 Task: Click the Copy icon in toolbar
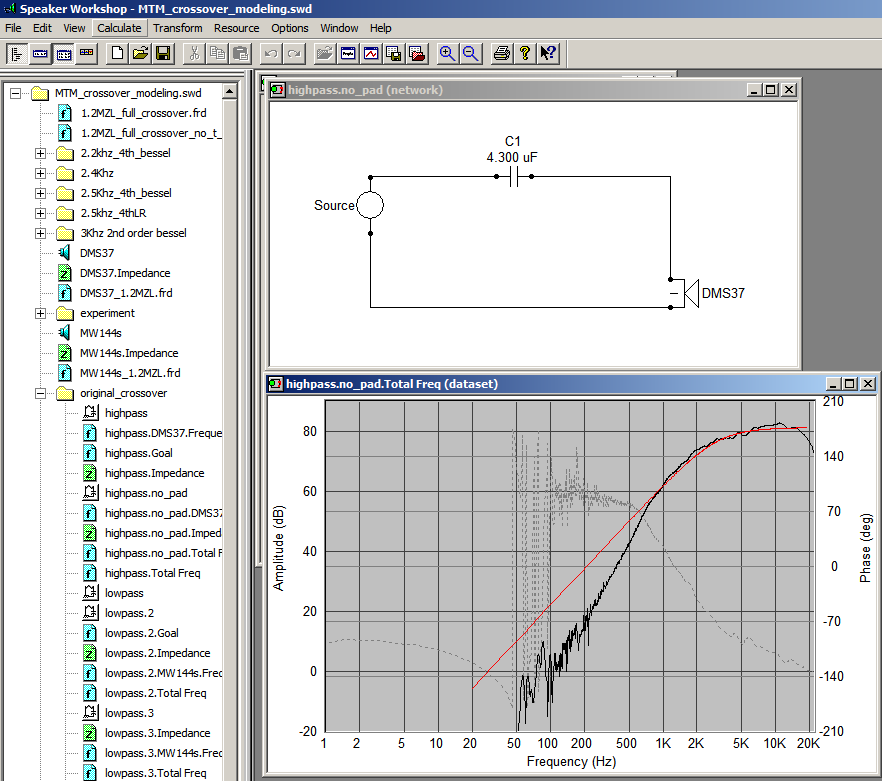[217, 54]
